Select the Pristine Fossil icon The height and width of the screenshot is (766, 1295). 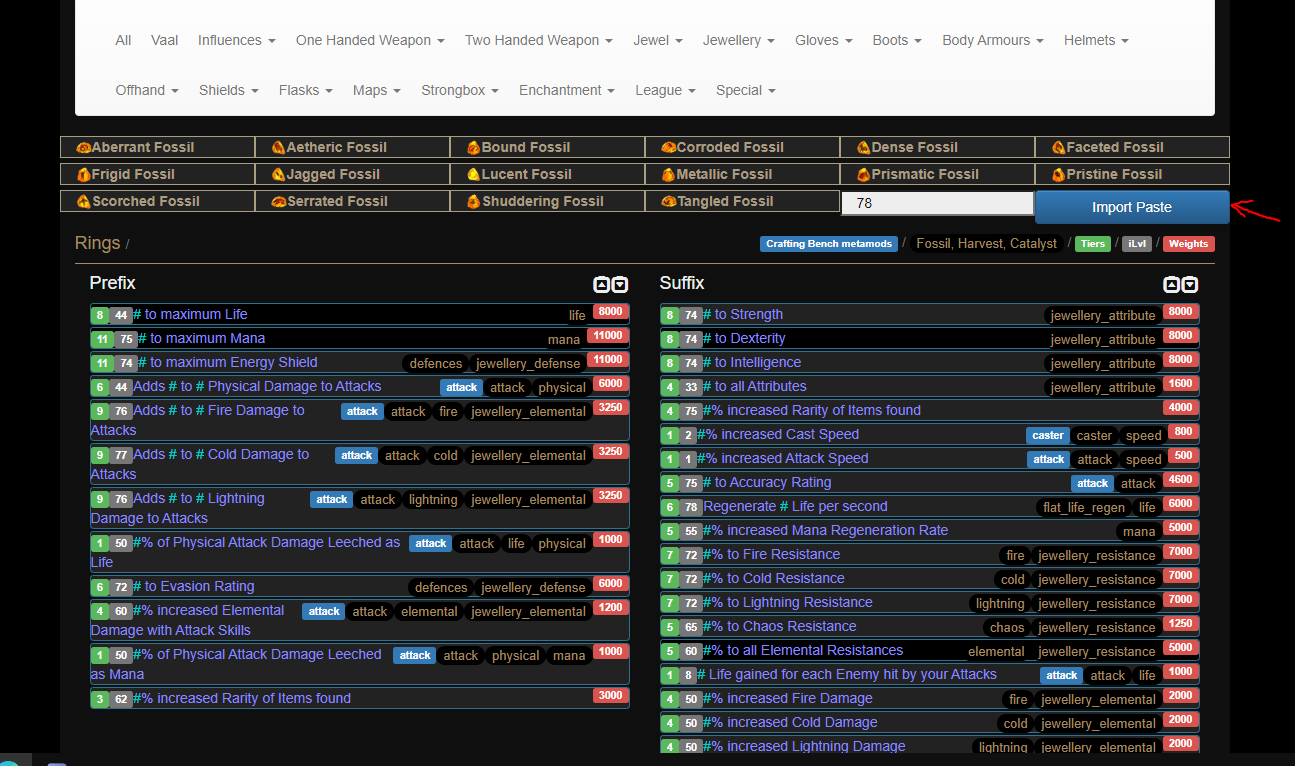pyautogui.click(x=1059, y=175)
